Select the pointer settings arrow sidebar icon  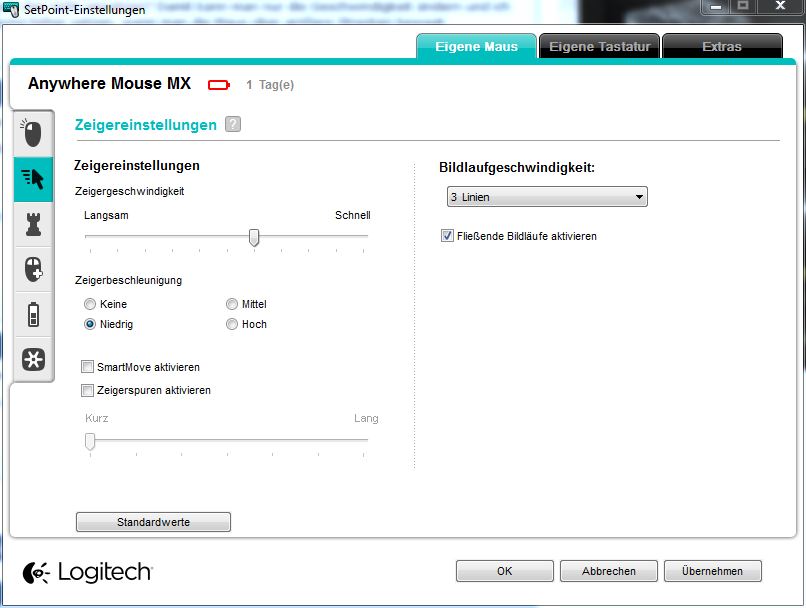(x=33, y=179)
